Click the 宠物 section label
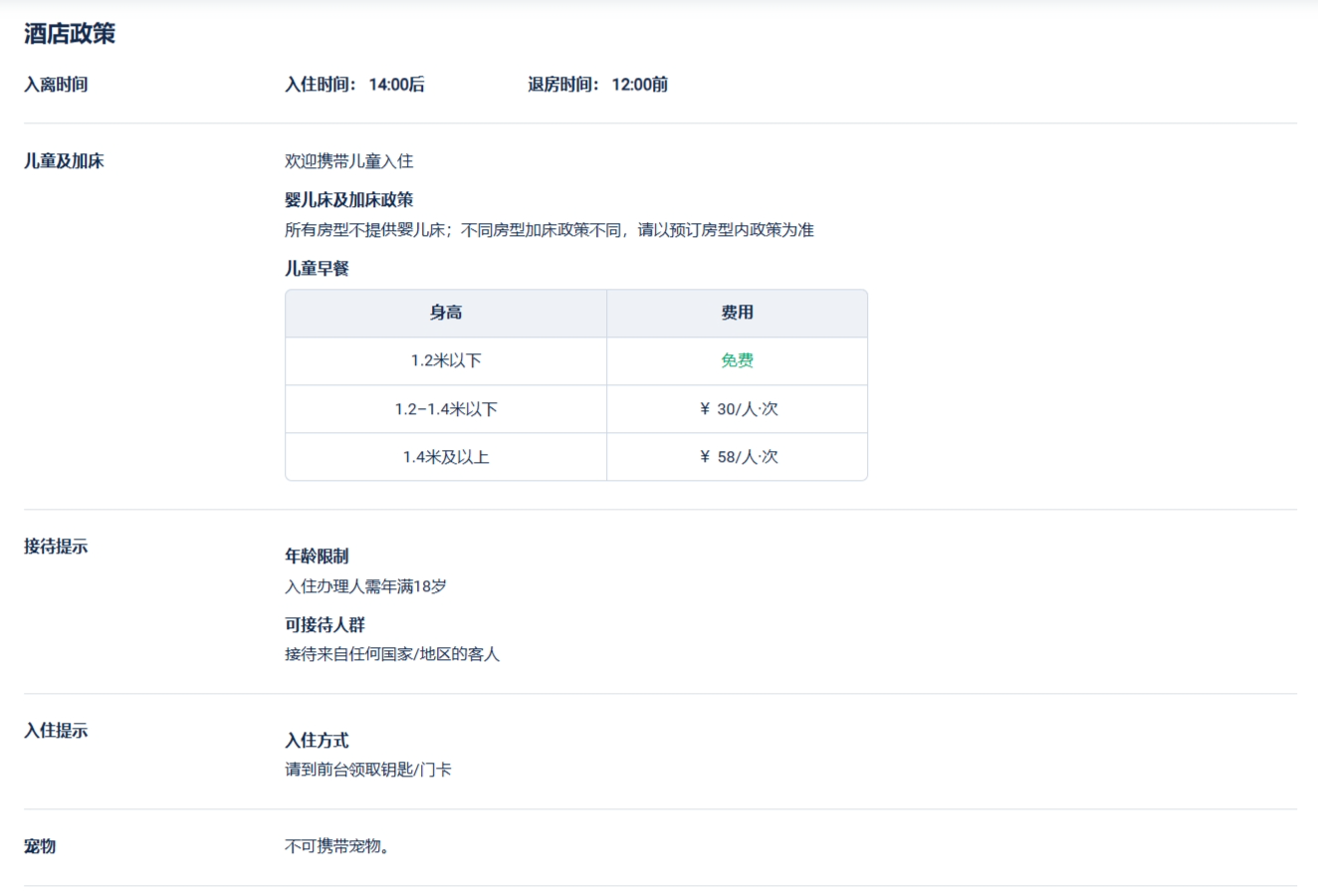The width and height of the screenshot is (1318, 896). (40, 846)
